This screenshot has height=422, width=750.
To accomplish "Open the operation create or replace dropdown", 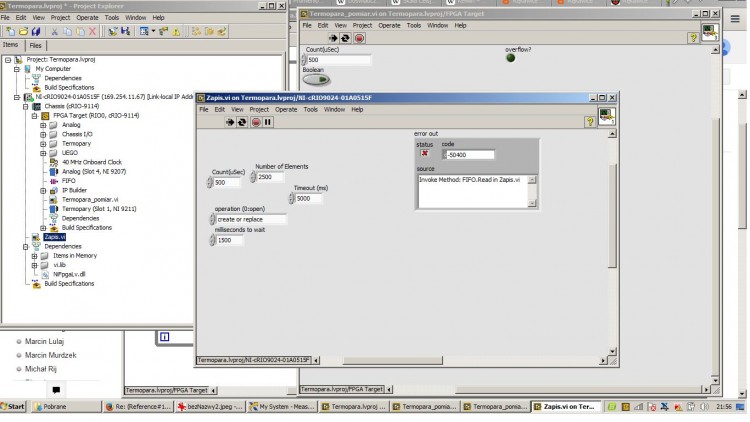I will point(251,219).
